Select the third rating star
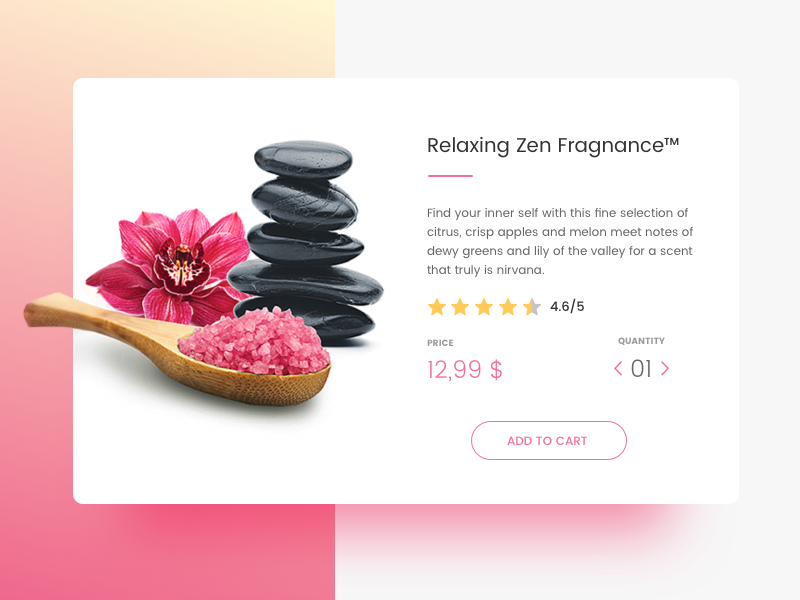Screen dimensions: 800x600 [x=484, y=307]
